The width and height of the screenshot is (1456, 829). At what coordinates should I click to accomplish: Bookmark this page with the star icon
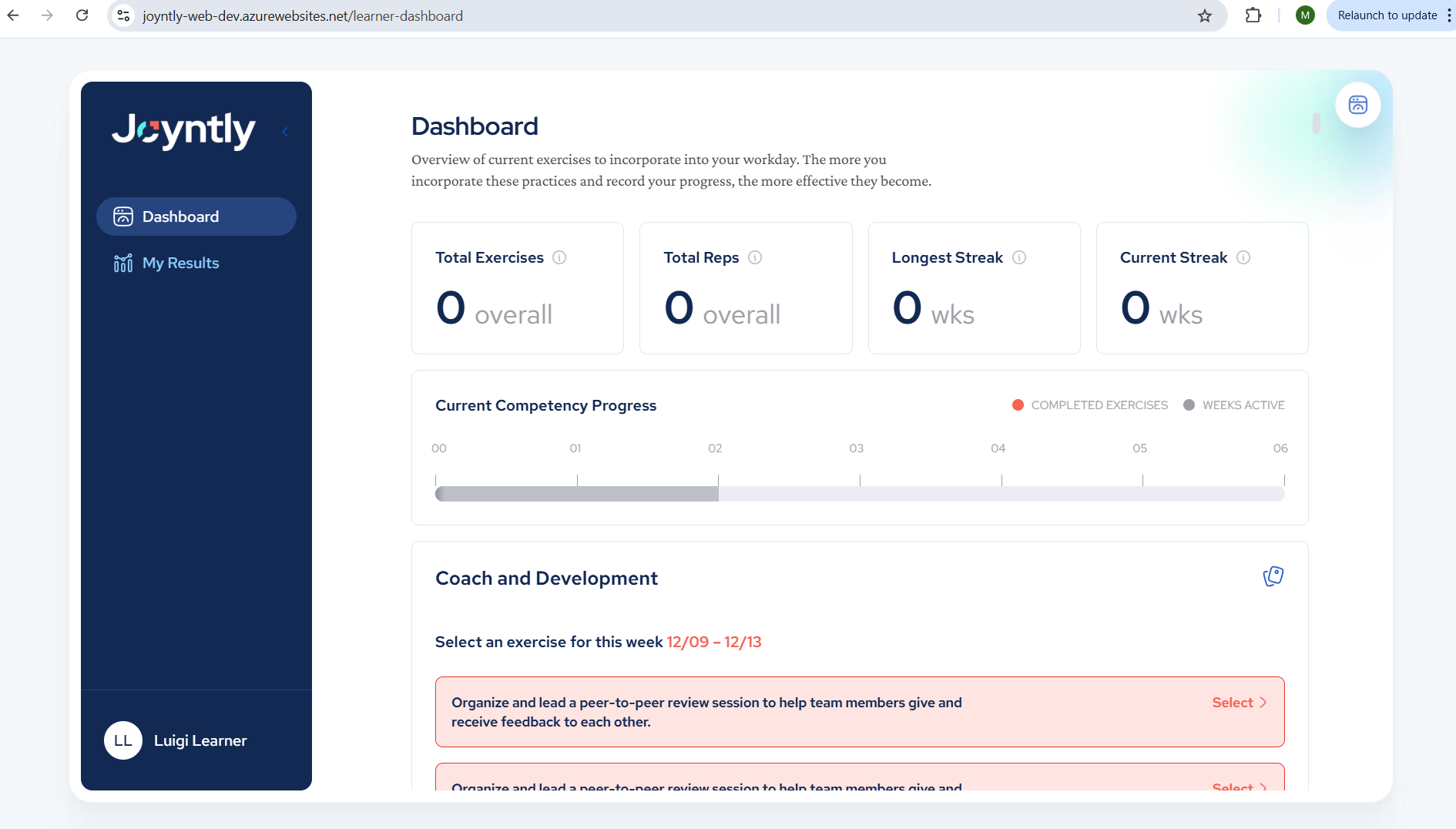click(1205, 15)
